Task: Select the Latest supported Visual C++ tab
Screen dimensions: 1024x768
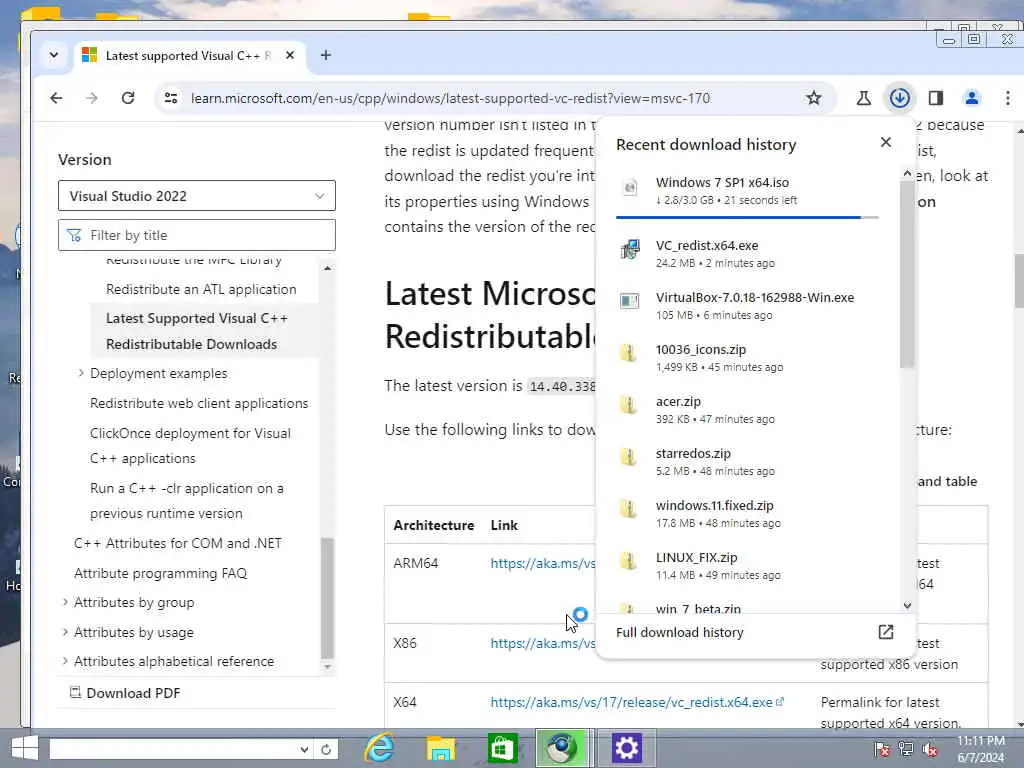Action: tap(188, 56)
